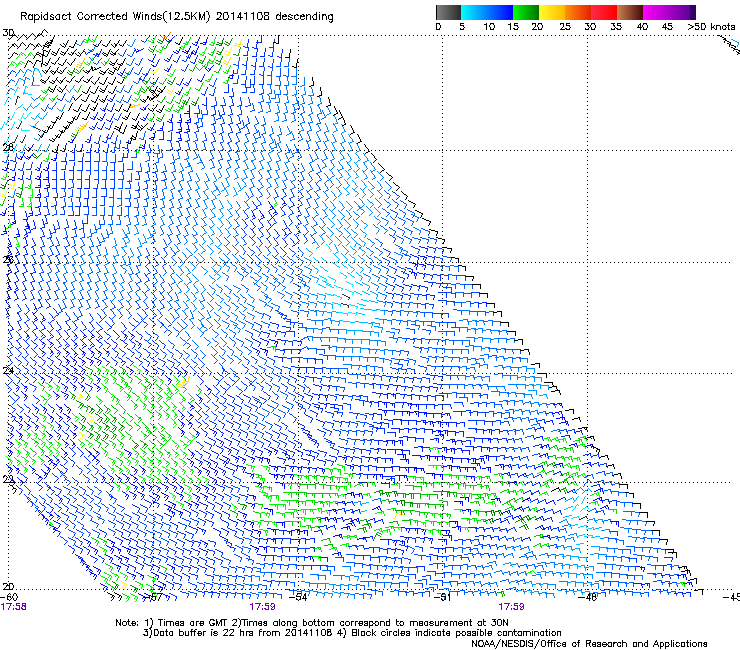Click the Rapidscat Corrected Winds title text
The width and height of the screenshot is (740, 650).
coord(177,17)
